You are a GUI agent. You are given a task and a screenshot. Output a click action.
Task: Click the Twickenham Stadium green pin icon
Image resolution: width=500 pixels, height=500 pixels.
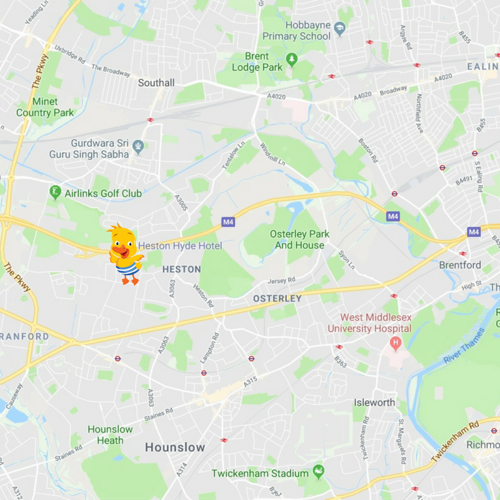tap(319, 472)
